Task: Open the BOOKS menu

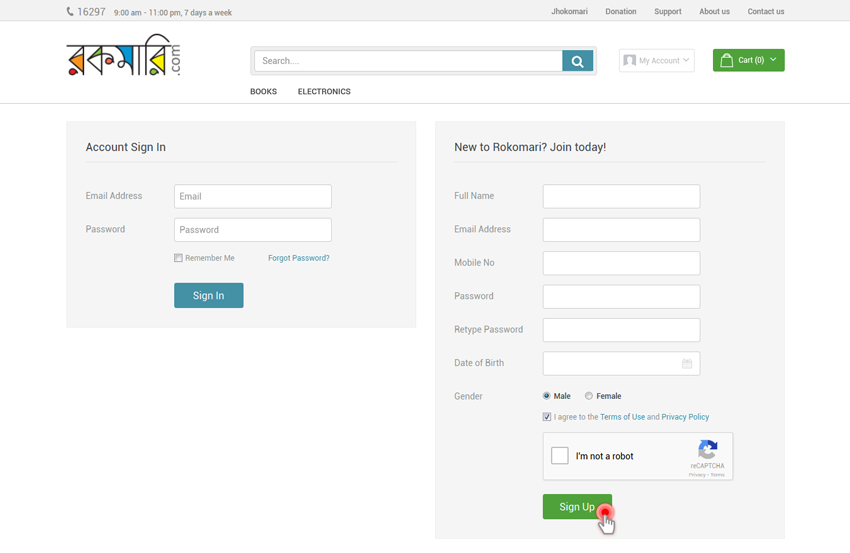Action: 263,92
